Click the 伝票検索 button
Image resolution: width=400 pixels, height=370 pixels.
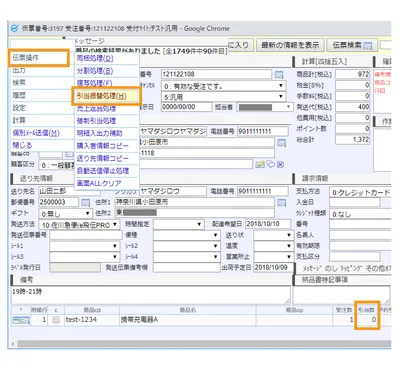352,45
